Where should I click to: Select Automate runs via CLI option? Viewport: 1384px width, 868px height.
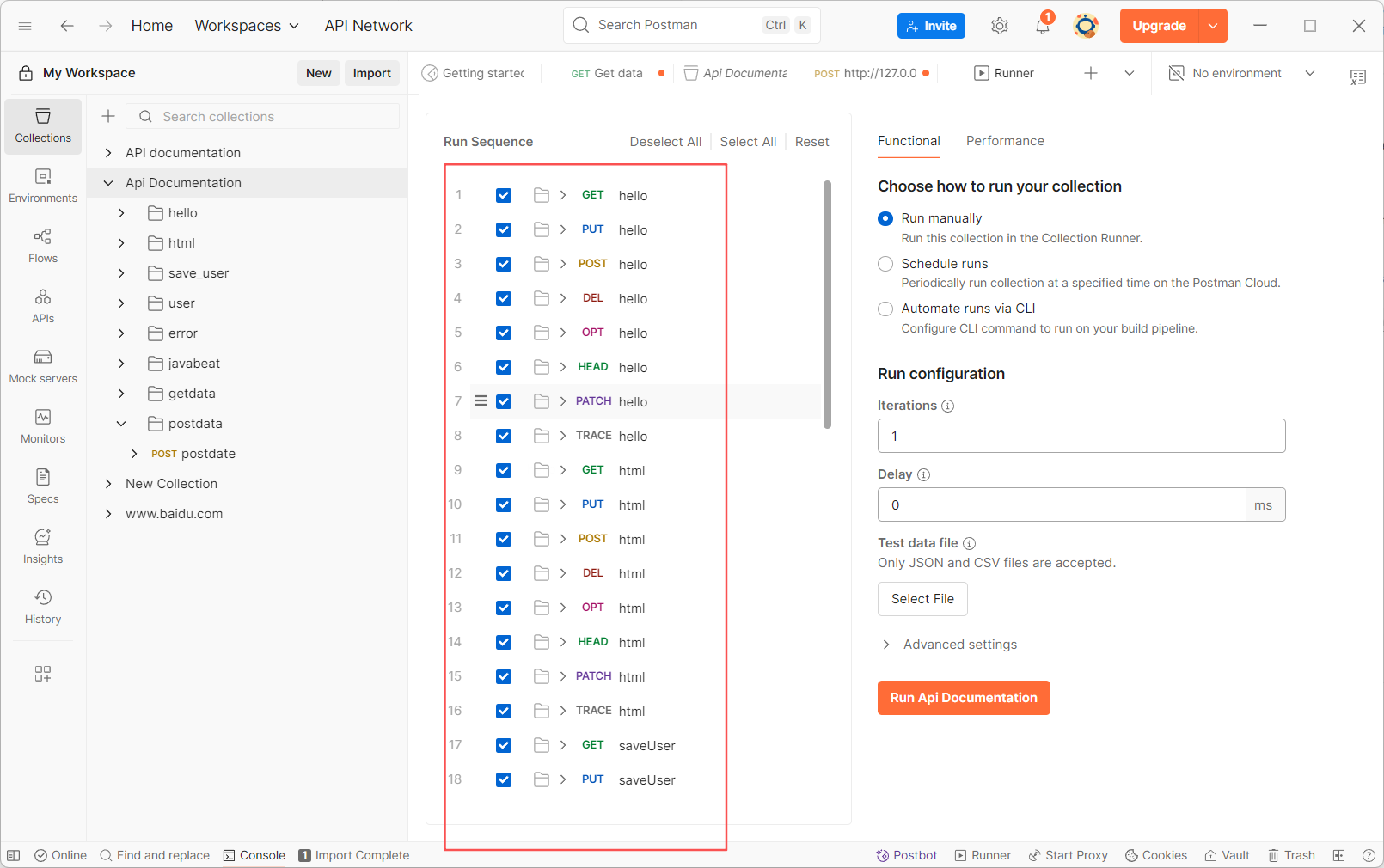885,309
